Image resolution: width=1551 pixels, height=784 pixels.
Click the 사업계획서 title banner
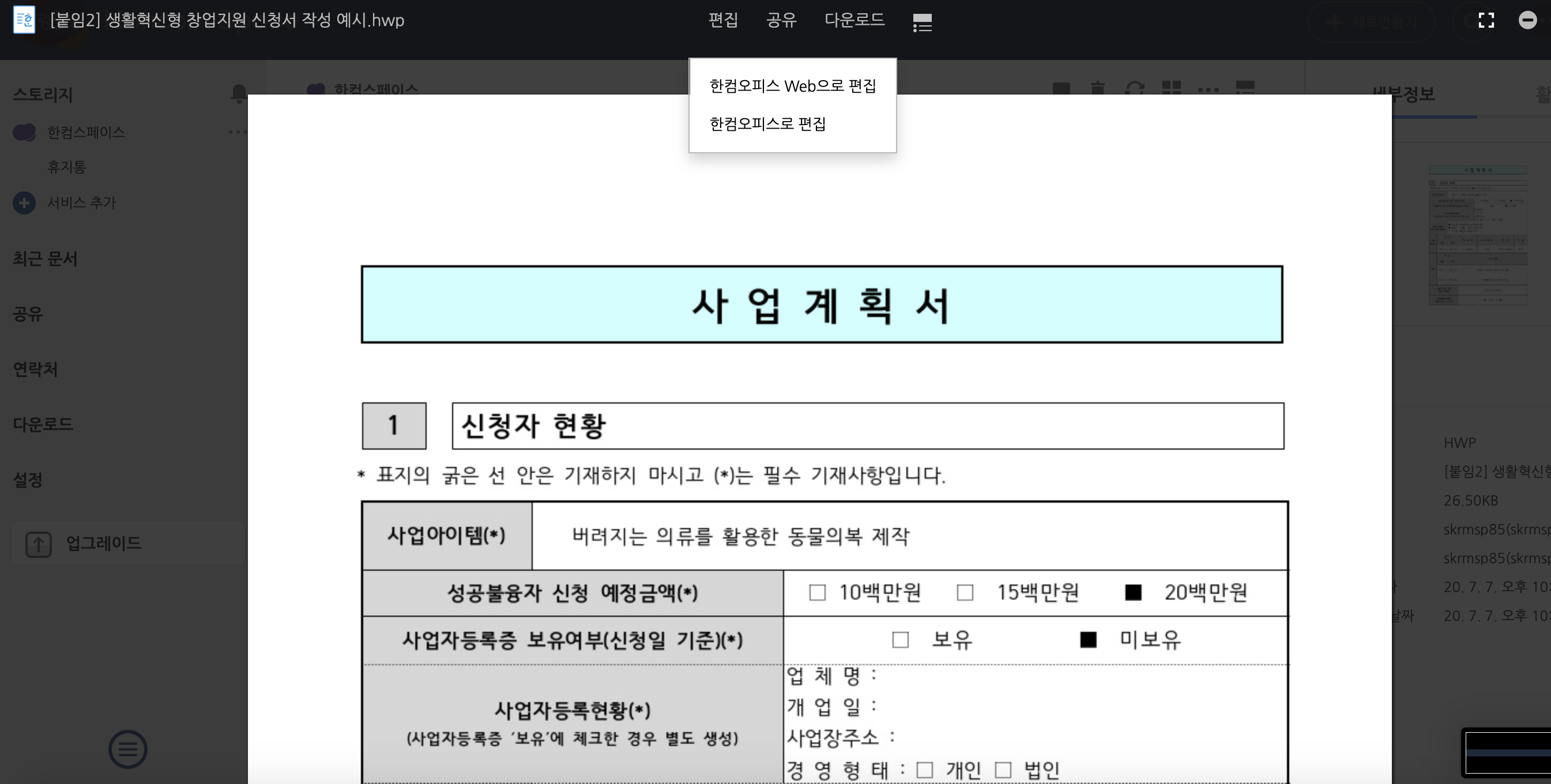[822, 305]
